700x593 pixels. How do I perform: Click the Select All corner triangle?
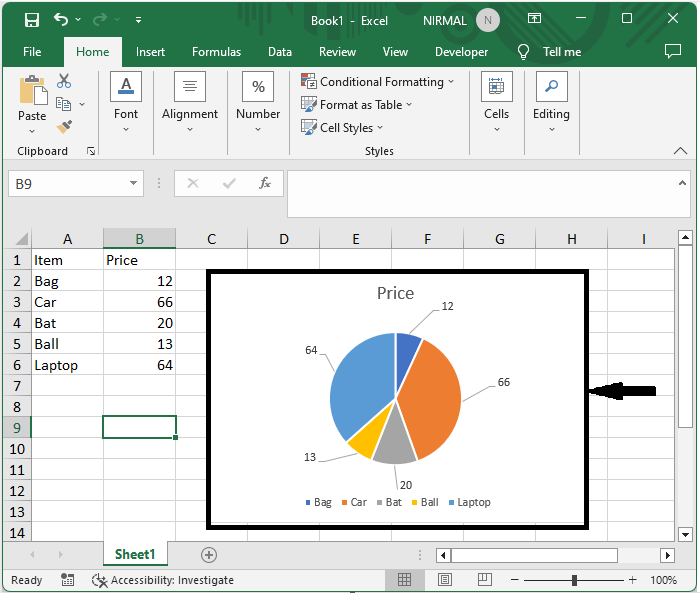21,239
